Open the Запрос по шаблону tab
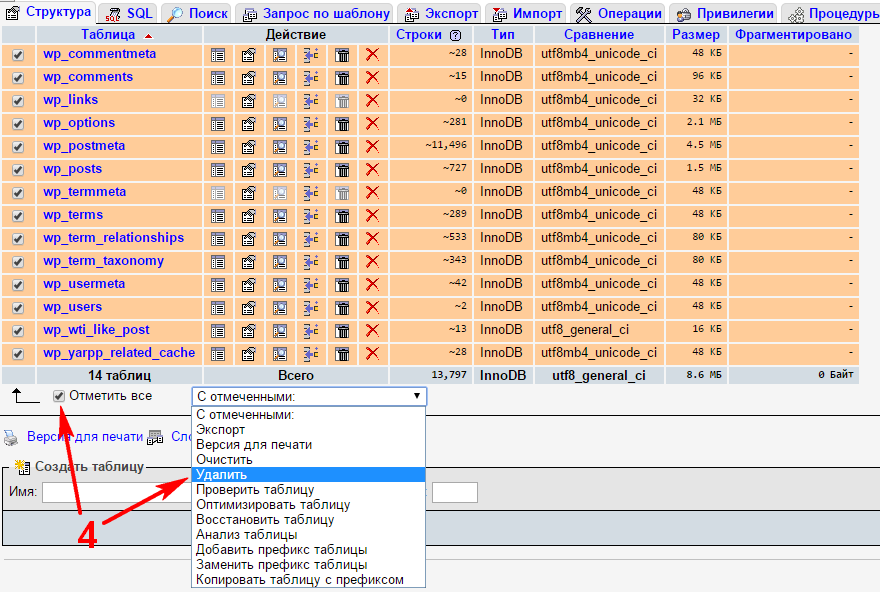 coord(316,13)
